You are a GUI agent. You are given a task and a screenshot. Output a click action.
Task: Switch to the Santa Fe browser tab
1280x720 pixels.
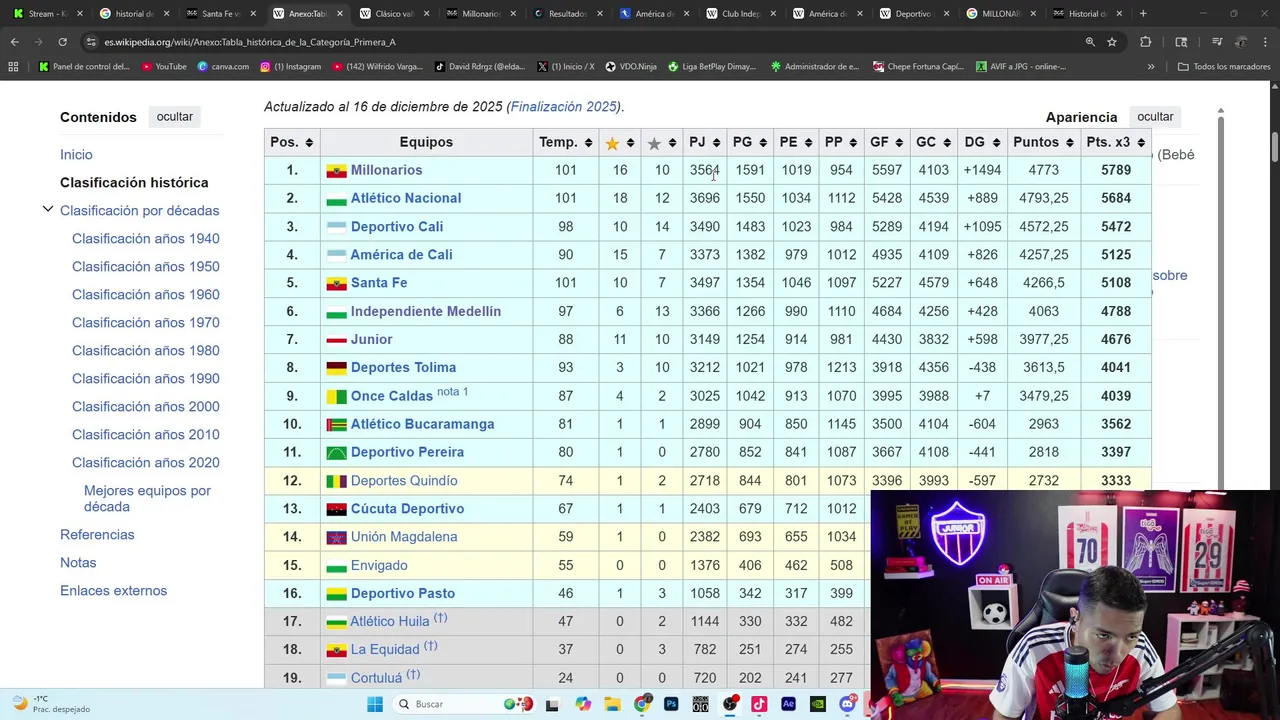(220, 14)
